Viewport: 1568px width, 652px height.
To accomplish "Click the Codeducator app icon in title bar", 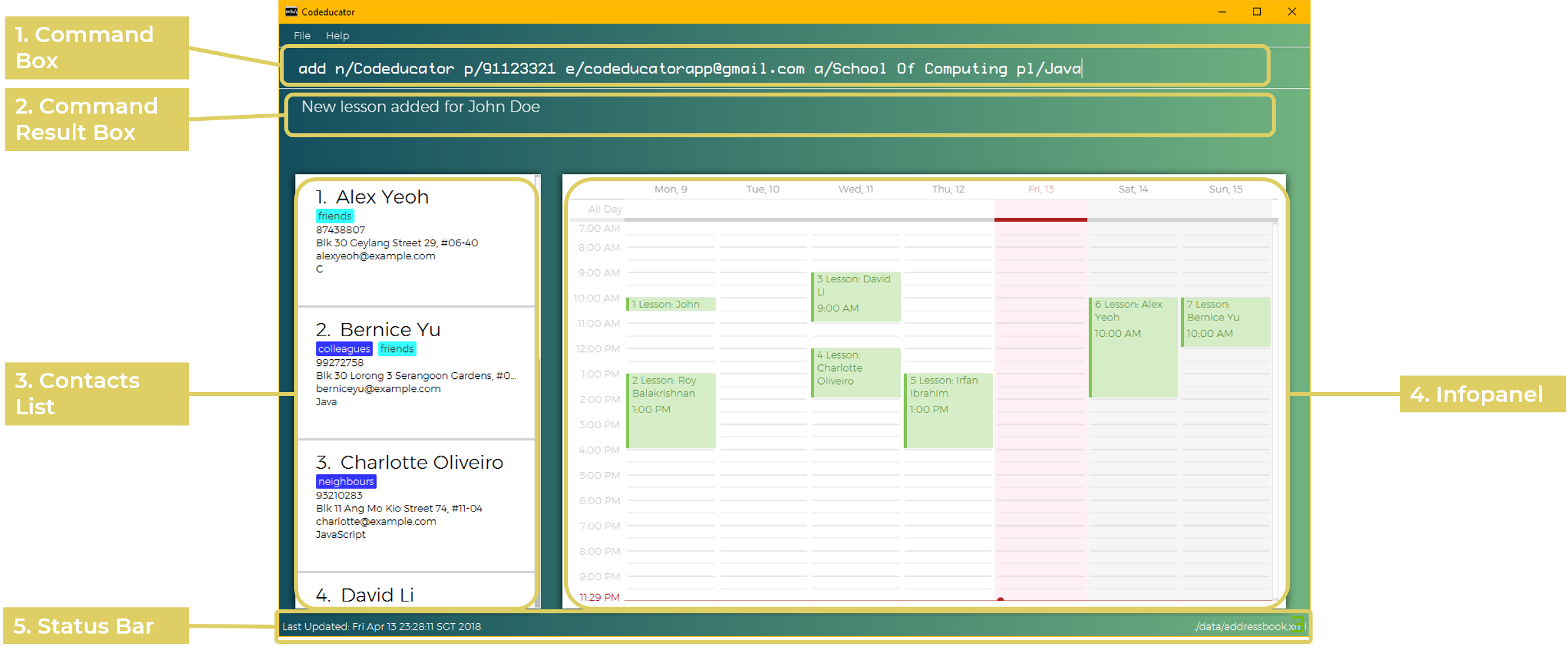I will (291, 12).
